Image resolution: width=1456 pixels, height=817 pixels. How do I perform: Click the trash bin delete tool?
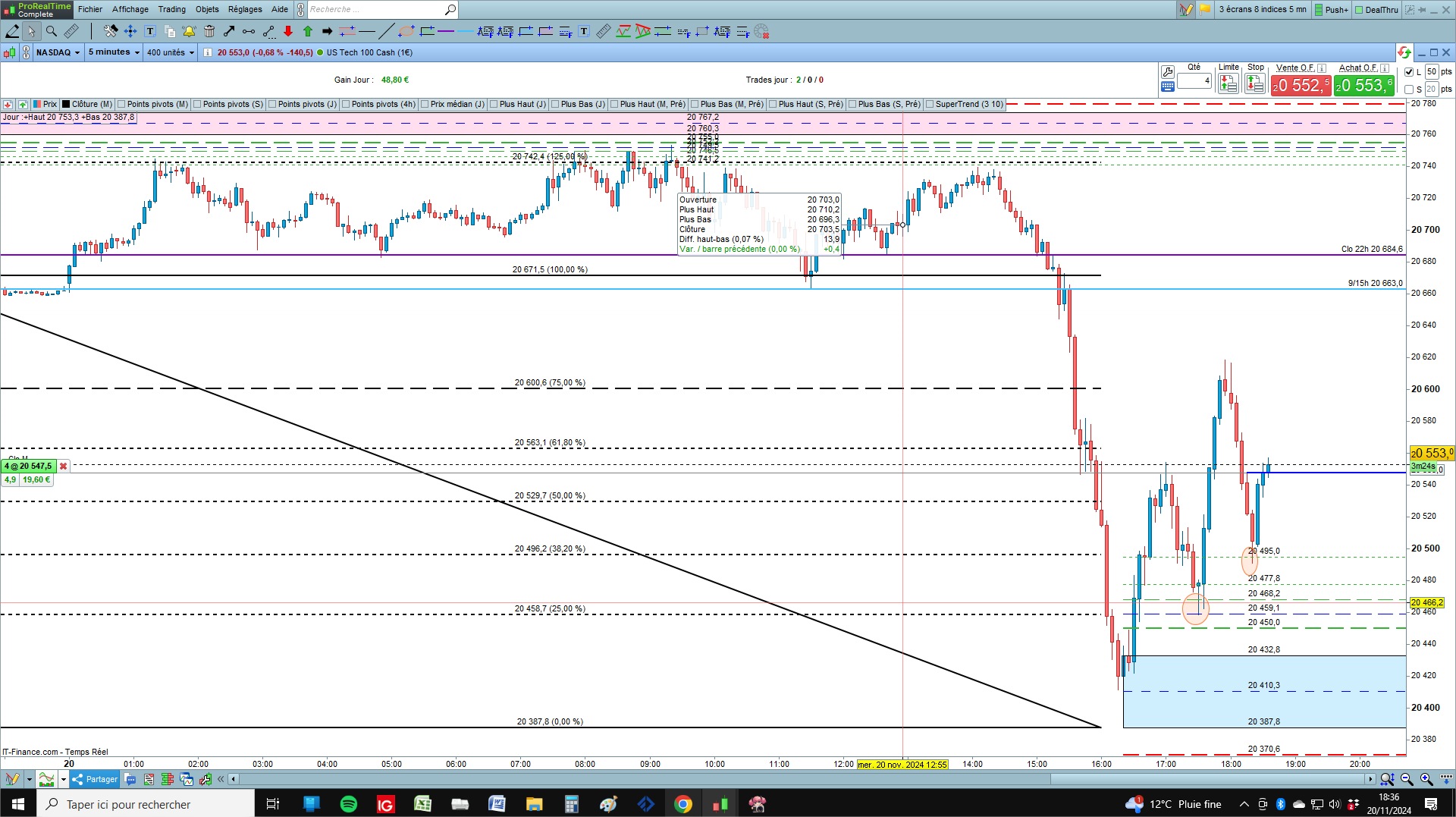(x=209, y=31)
